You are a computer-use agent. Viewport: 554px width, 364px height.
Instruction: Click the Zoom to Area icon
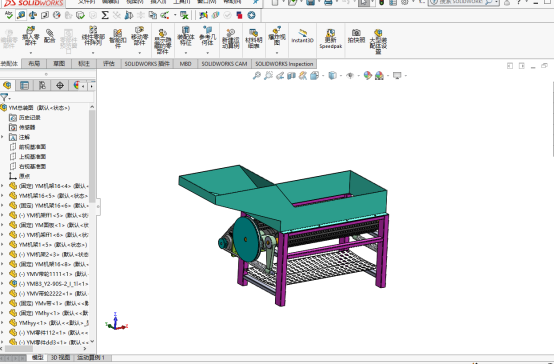click(268, 75)
